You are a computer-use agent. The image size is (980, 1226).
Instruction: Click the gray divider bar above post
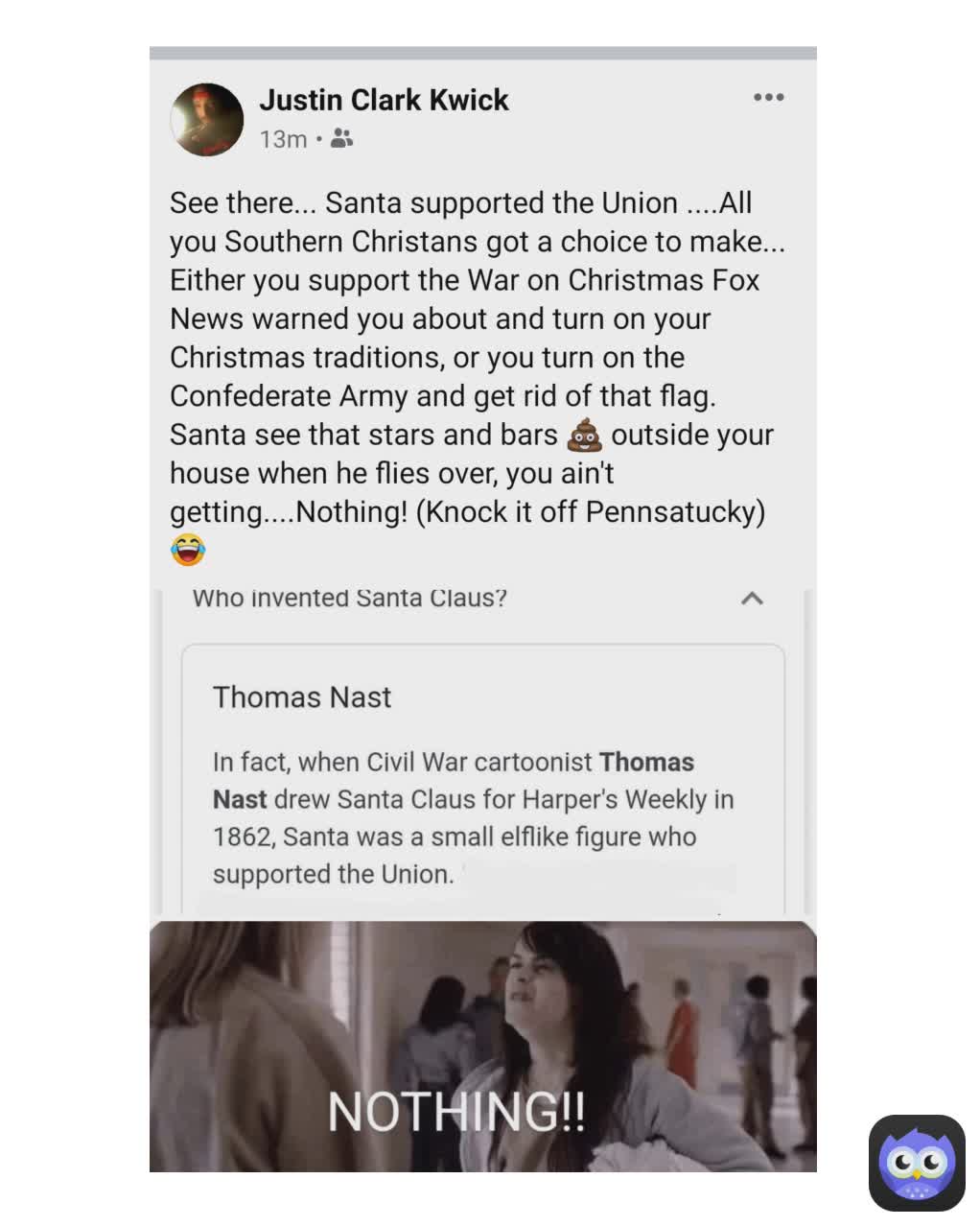[x=483, y=53]
